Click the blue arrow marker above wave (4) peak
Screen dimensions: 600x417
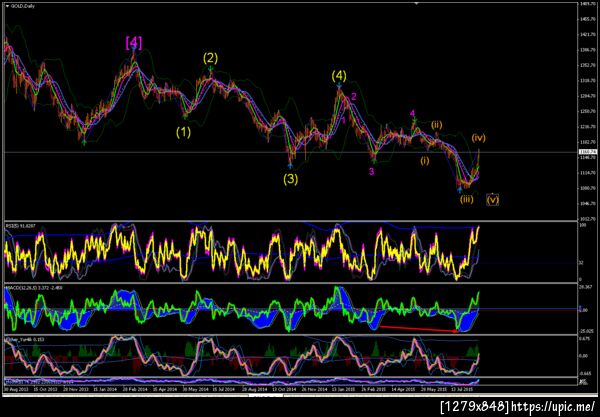[x=339, y=87]
